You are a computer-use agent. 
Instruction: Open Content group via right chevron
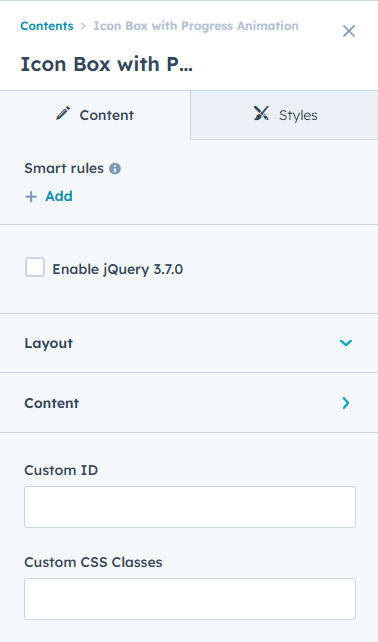pos(346,403)
